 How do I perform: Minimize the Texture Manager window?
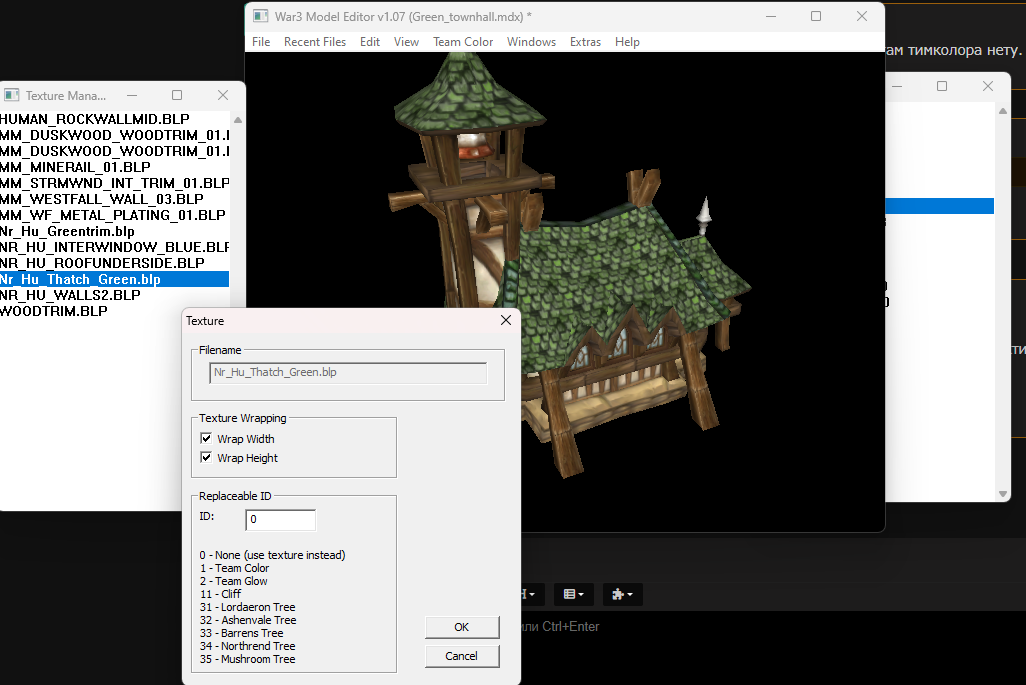(132, 96)
